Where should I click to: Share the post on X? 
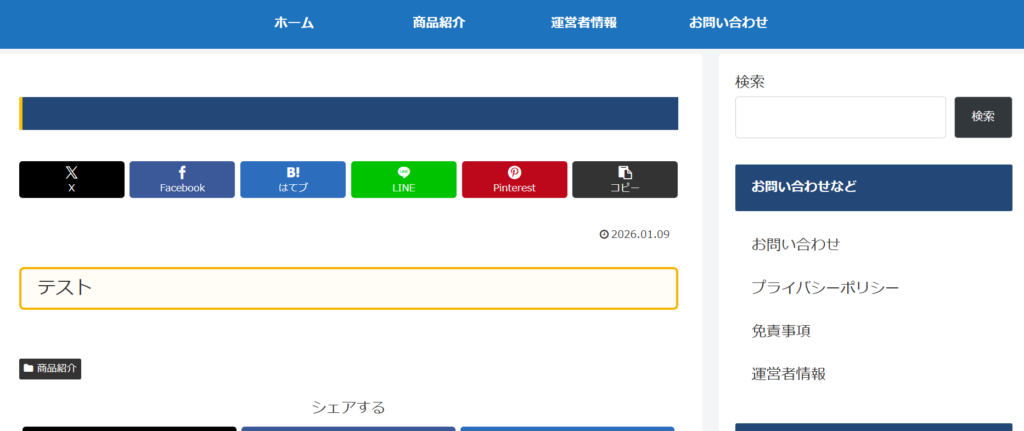click(72, 180)
